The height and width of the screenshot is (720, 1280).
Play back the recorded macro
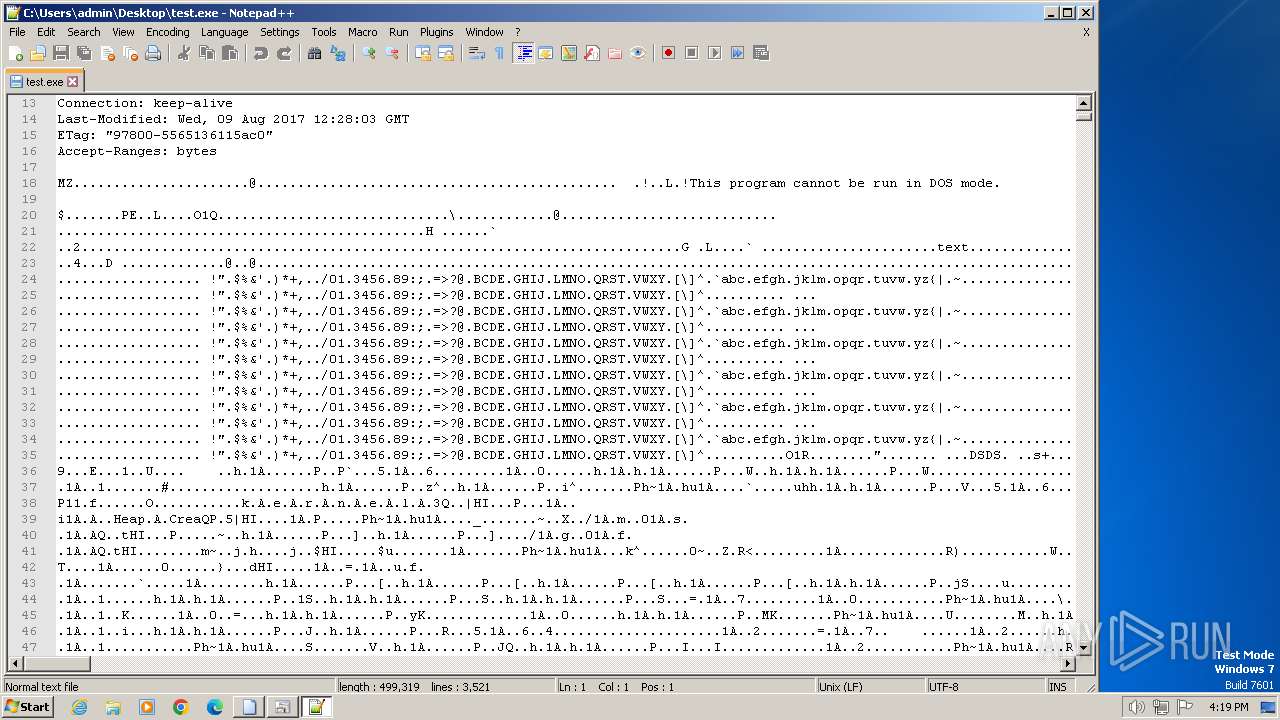(715, 53)
